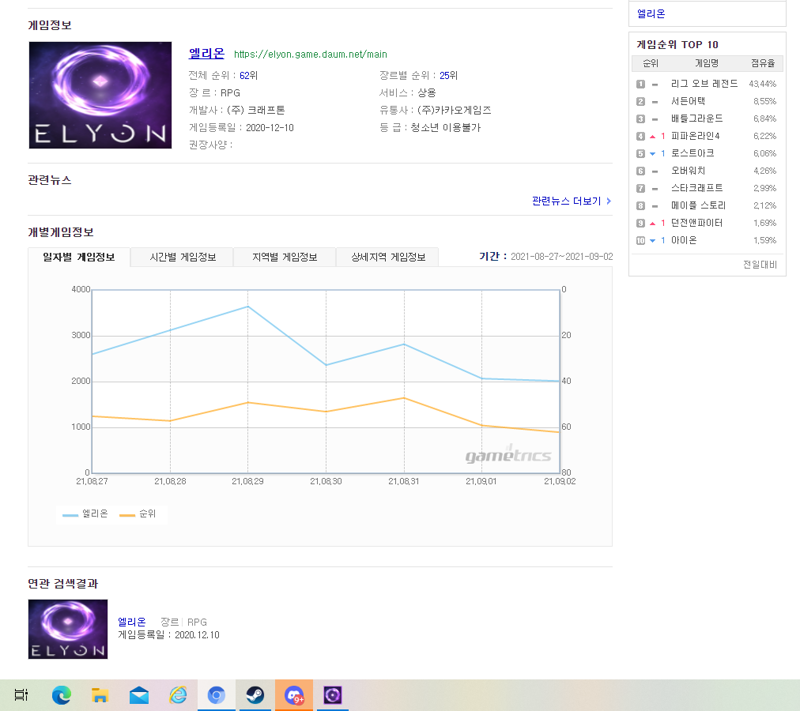The image size is (800, 711).
Task: Click the blue down arrow beside 로스트아크
Action: click(652, 154)
